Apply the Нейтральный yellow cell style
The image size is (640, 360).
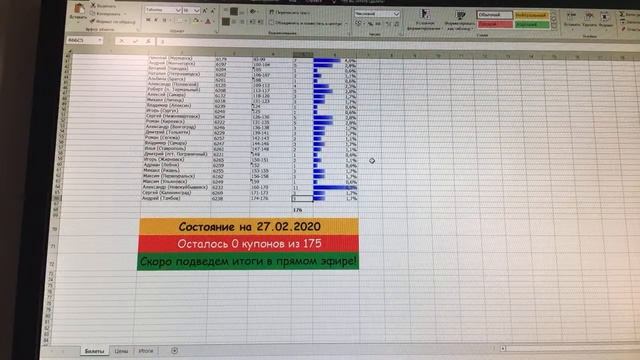click(x=531, y=15)
